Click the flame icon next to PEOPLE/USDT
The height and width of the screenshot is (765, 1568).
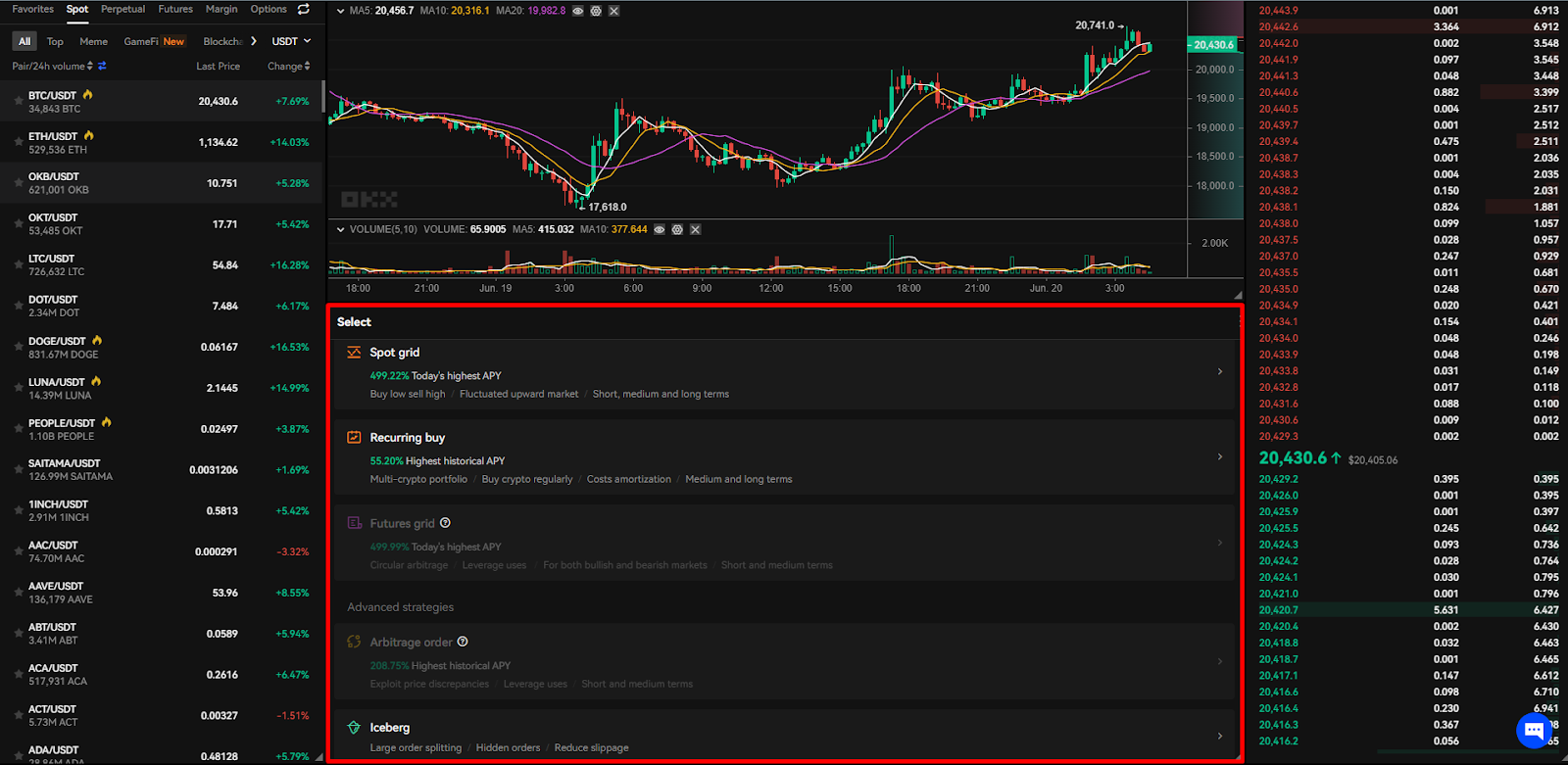click(106, 422)
